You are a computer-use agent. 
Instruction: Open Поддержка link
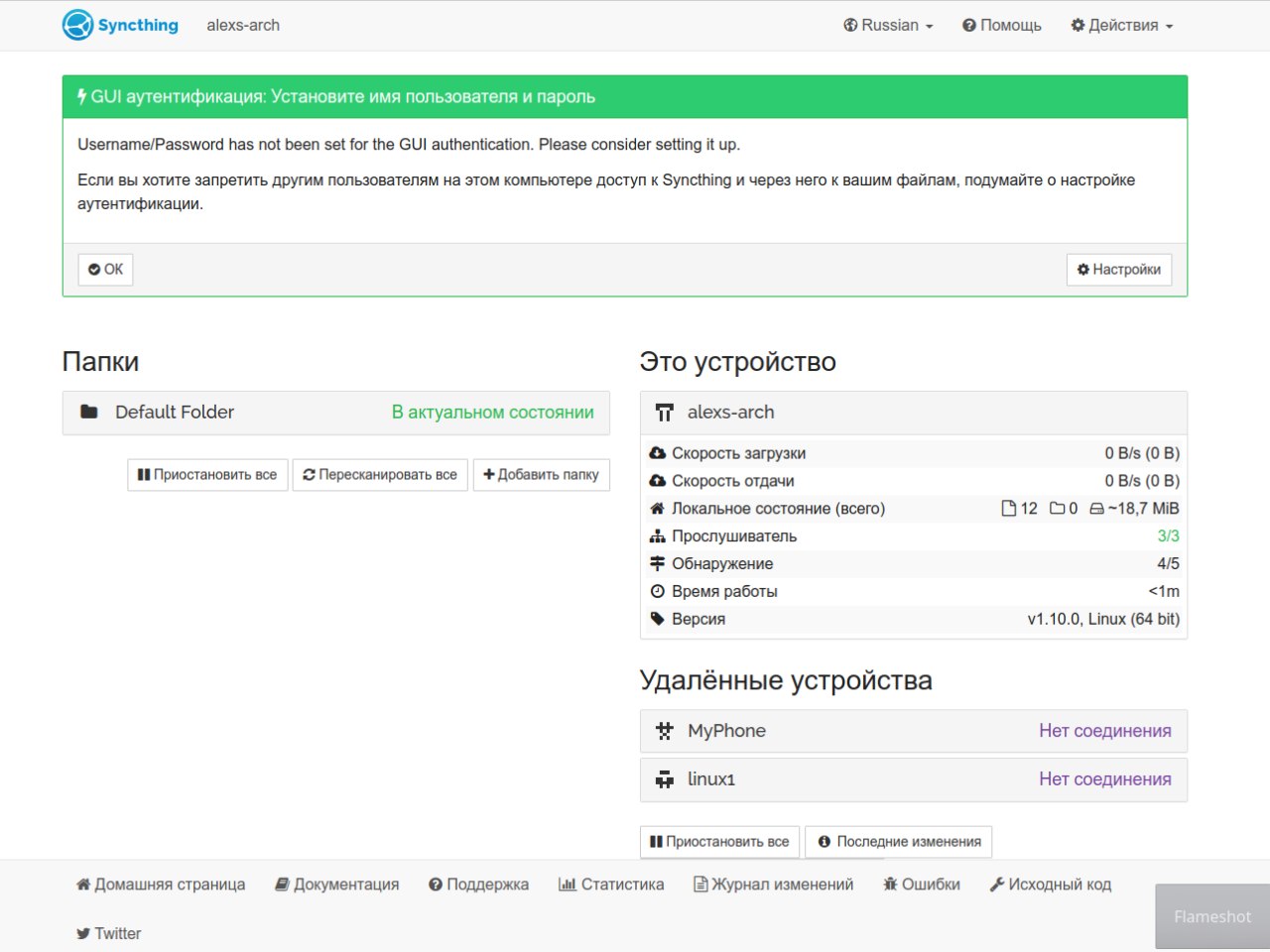coord(478,885)
